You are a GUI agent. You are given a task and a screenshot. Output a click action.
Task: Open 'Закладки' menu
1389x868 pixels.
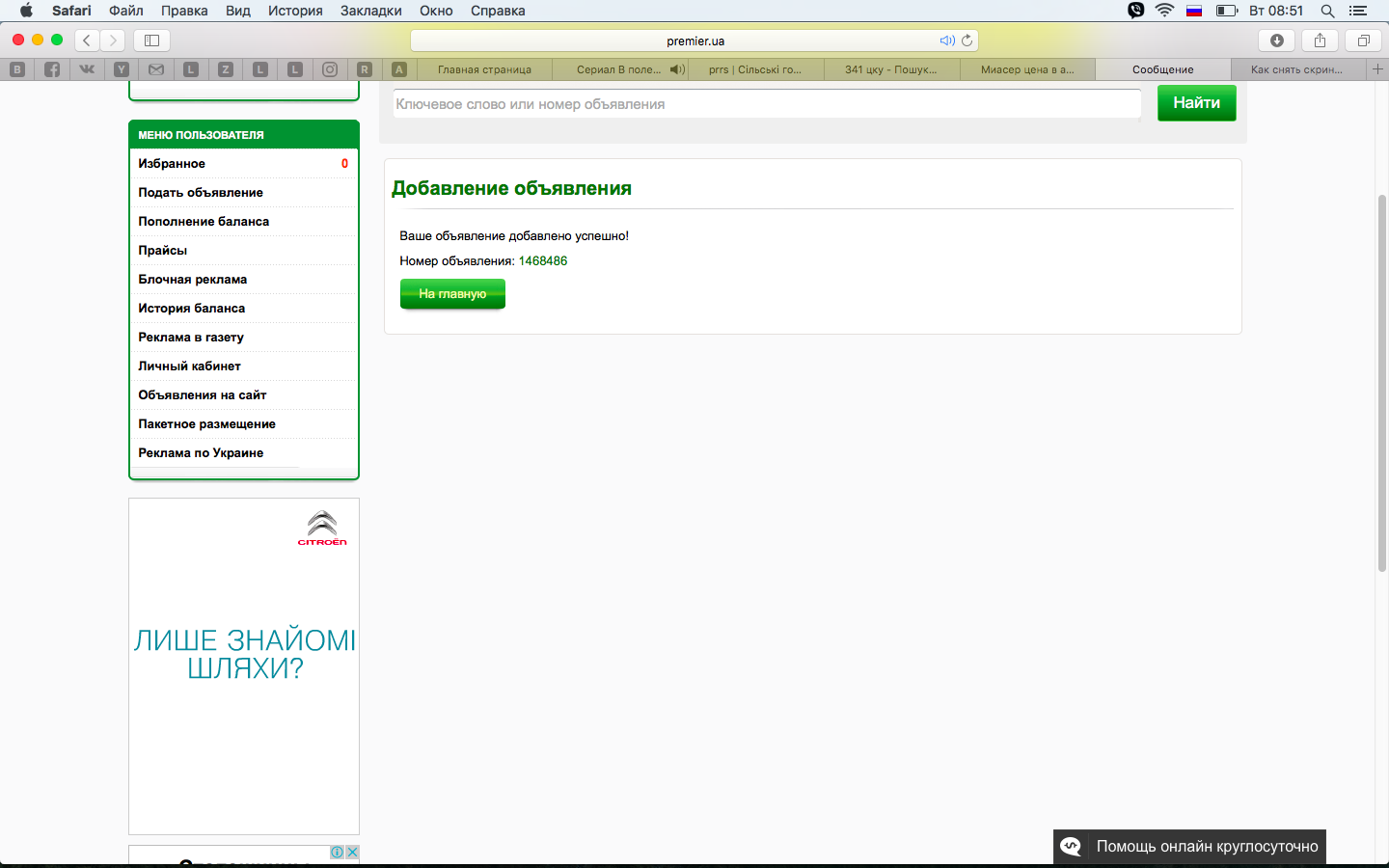point(370,11)
